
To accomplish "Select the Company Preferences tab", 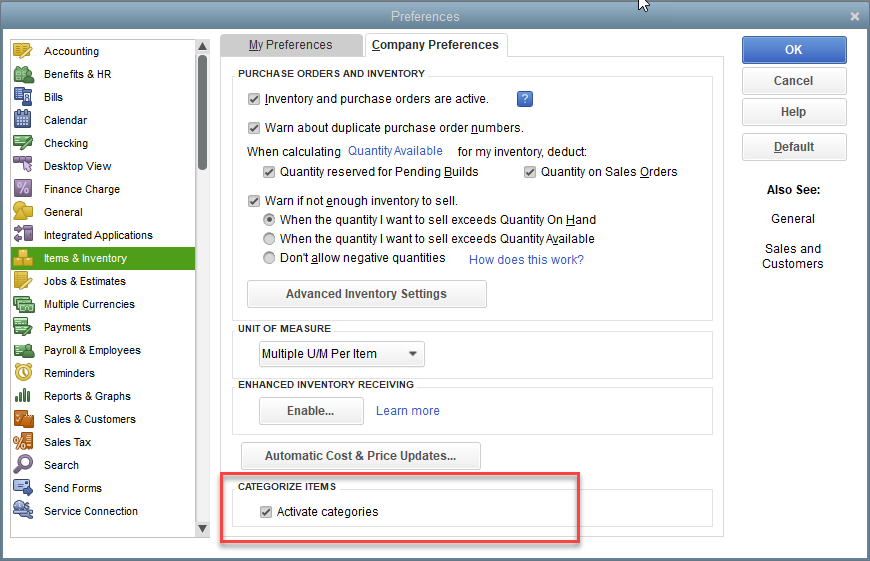I will coord(435,45).
